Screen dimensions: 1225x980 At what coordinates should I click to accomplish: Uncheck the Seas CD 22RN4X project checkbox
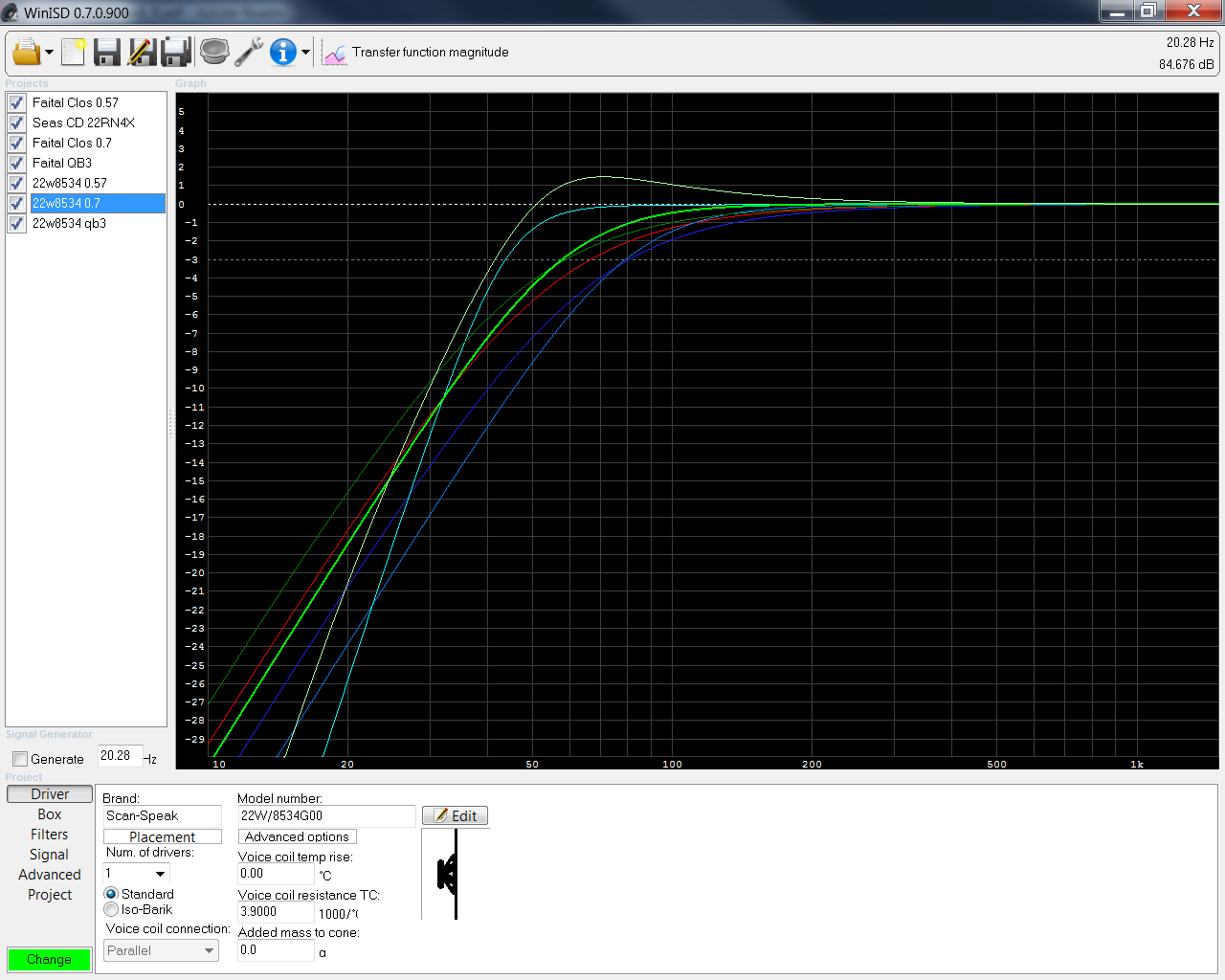pyautogui.click(x=16, y=122)
